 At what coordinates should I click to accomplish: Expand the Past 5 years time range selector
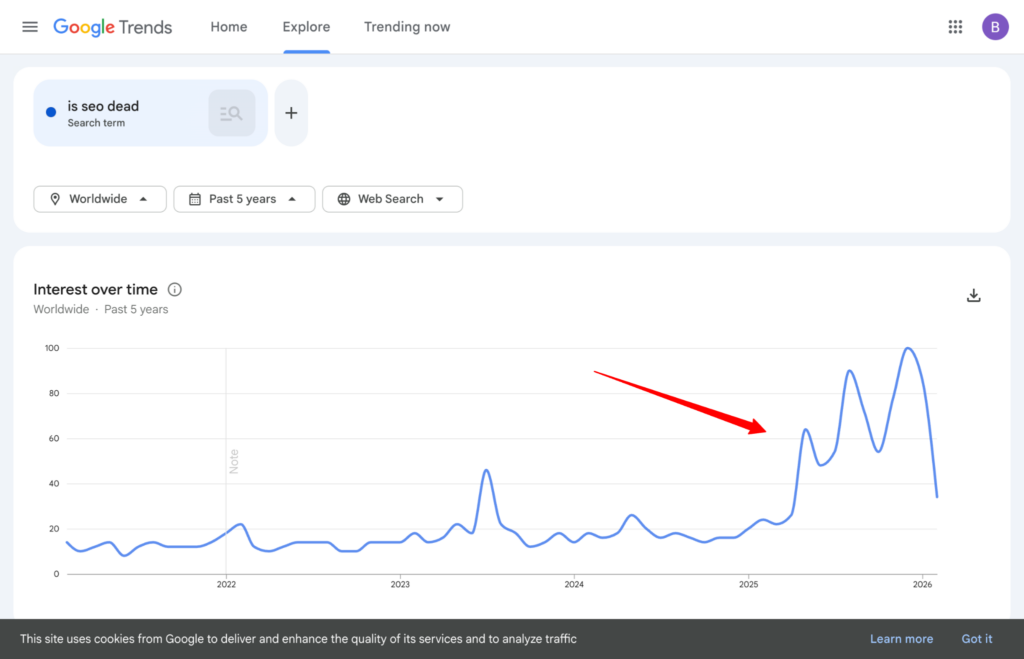pos(244,199)
